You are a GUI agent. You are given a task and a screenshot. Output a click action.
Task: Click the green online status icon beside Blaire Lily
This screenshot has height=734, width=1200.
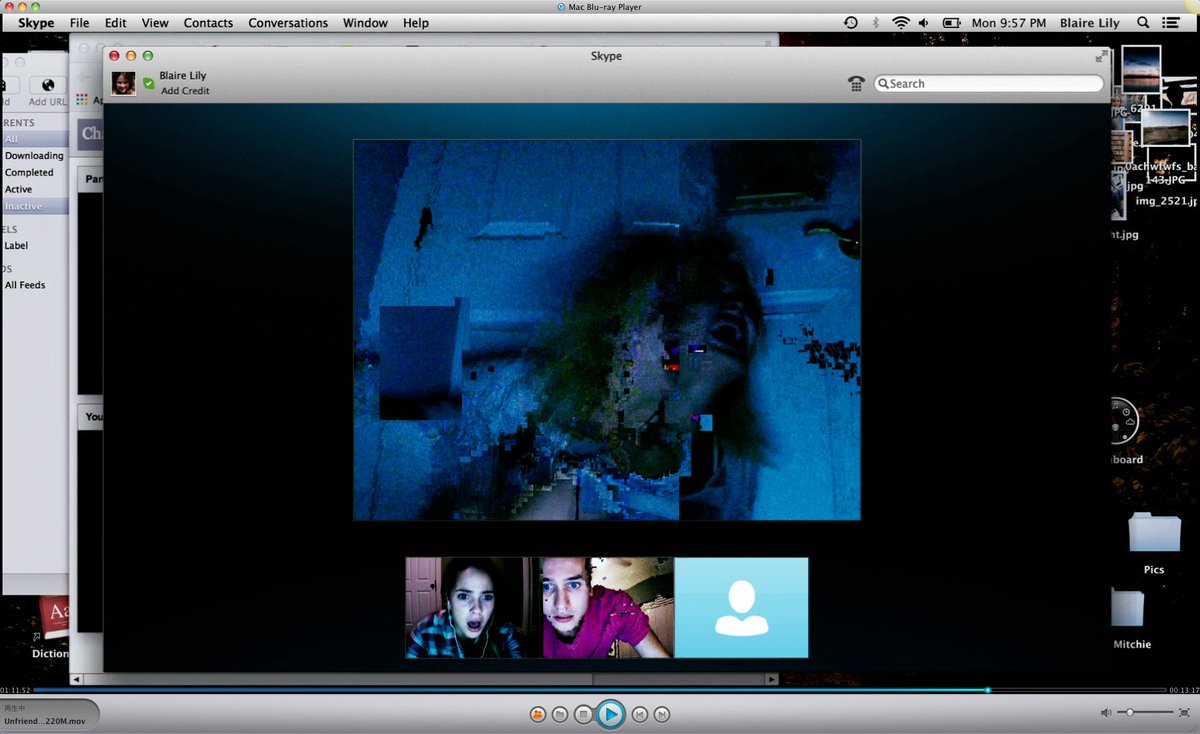tap(149, 83)
